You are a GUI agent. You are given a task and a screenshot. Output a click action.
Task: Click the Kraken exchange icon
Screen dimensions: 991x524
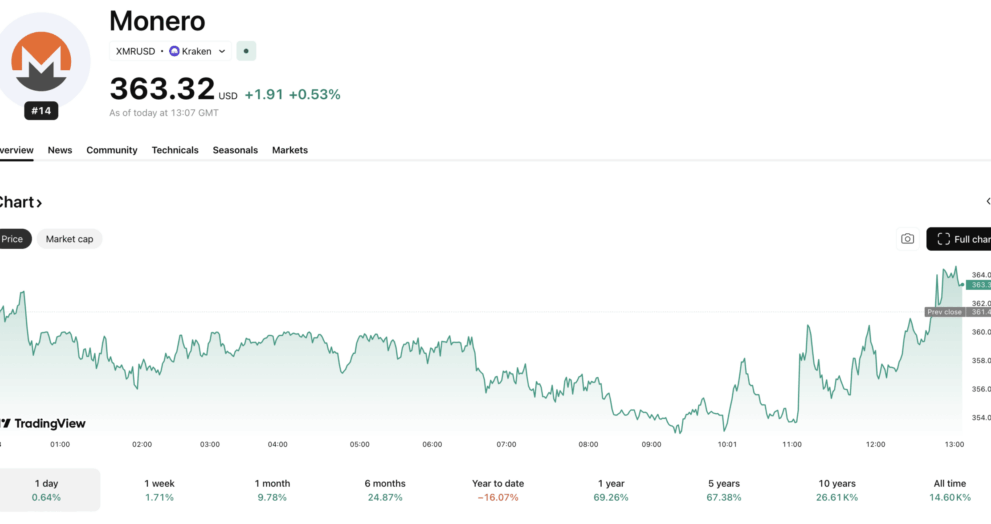[175, 51]
